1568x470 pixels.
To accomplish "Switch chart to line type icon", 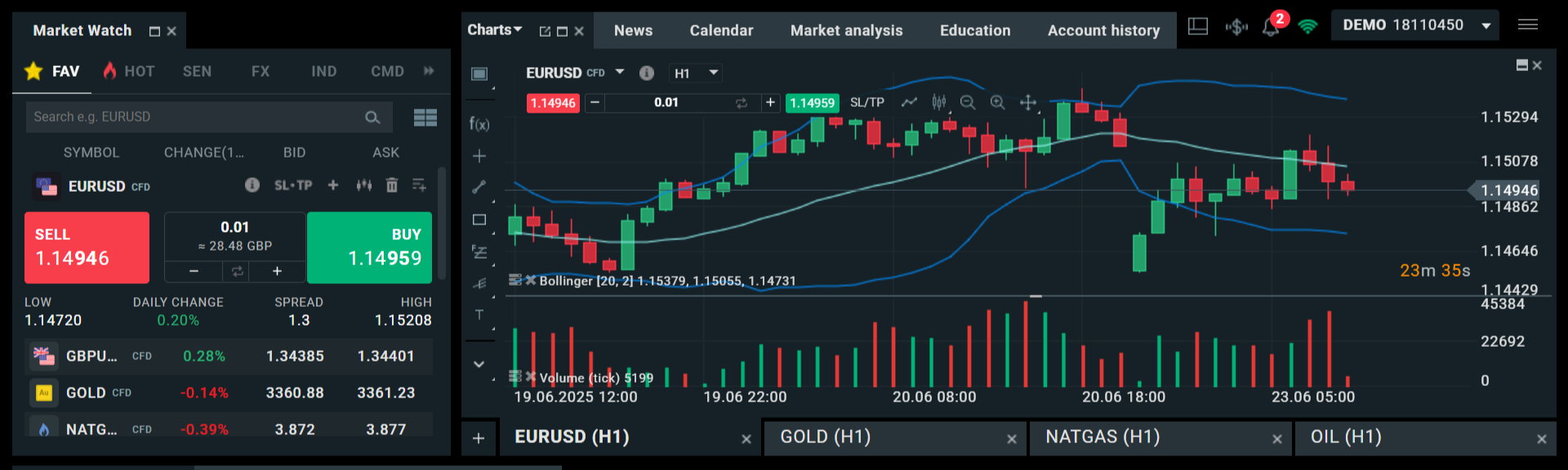I will click(x=909, y=102).
